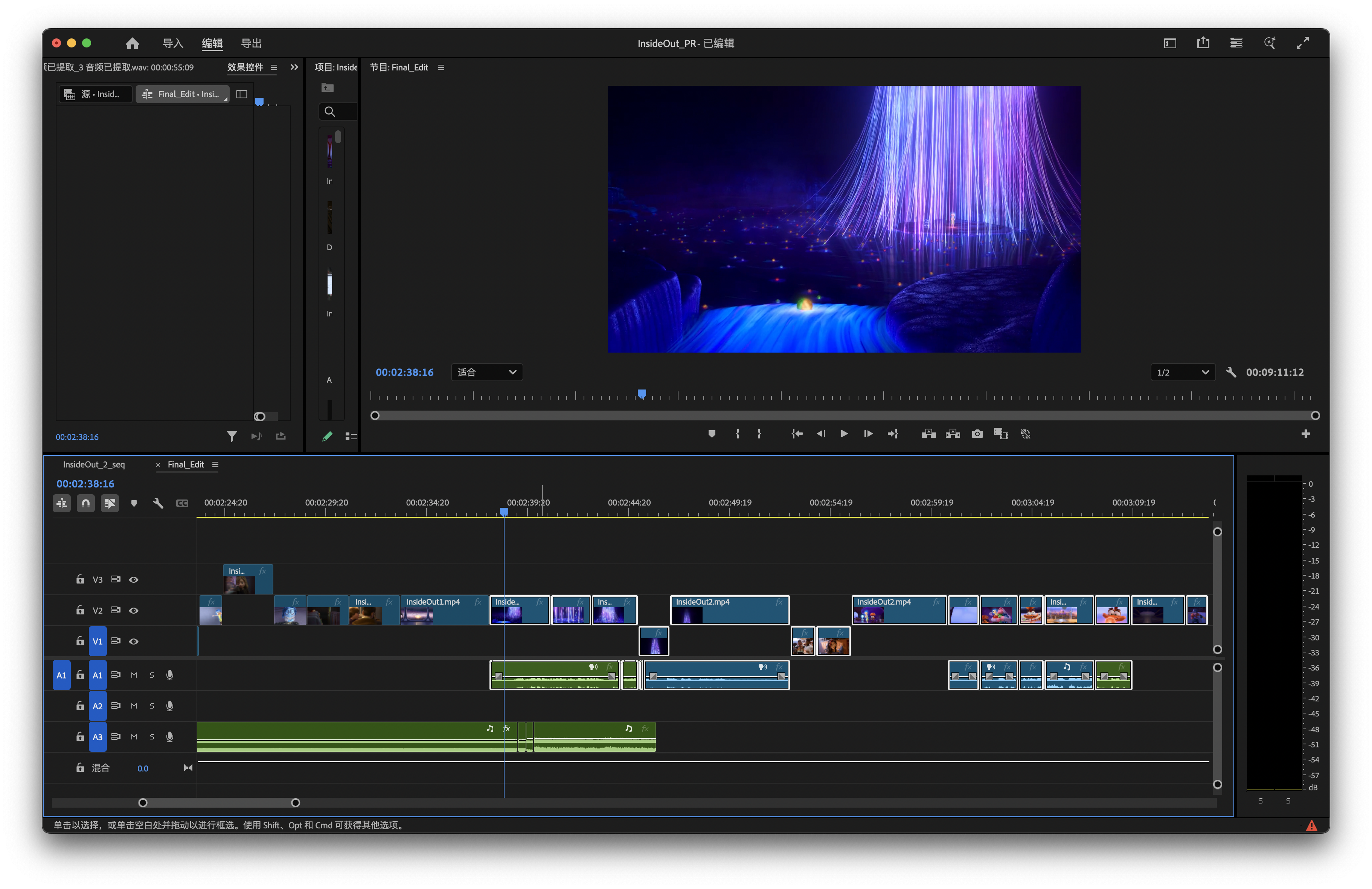
Task: Open Program monitor panel menu
Action: point(441,67)
